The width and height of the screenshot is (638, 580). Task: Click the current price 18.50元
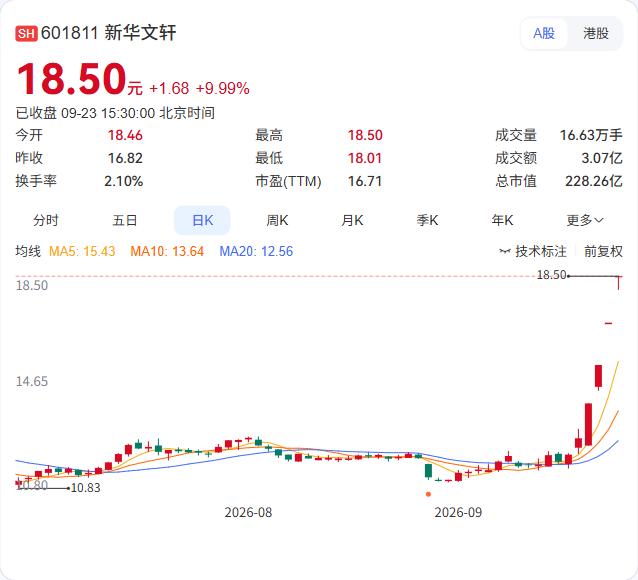point(80,79)
